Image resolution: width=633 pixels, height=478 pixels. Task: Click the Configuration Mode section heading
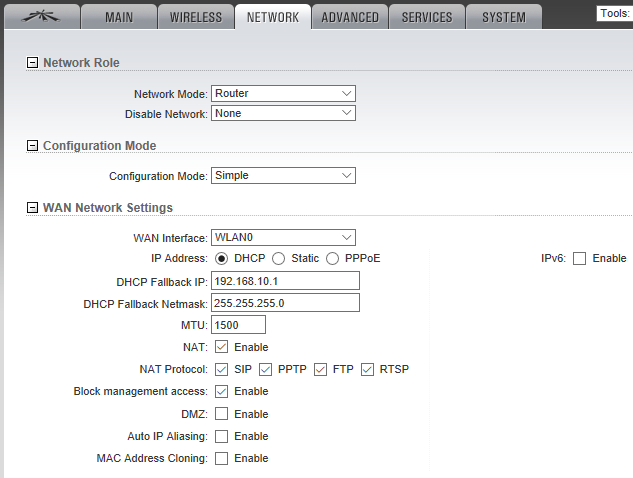[x=99, y=145]
